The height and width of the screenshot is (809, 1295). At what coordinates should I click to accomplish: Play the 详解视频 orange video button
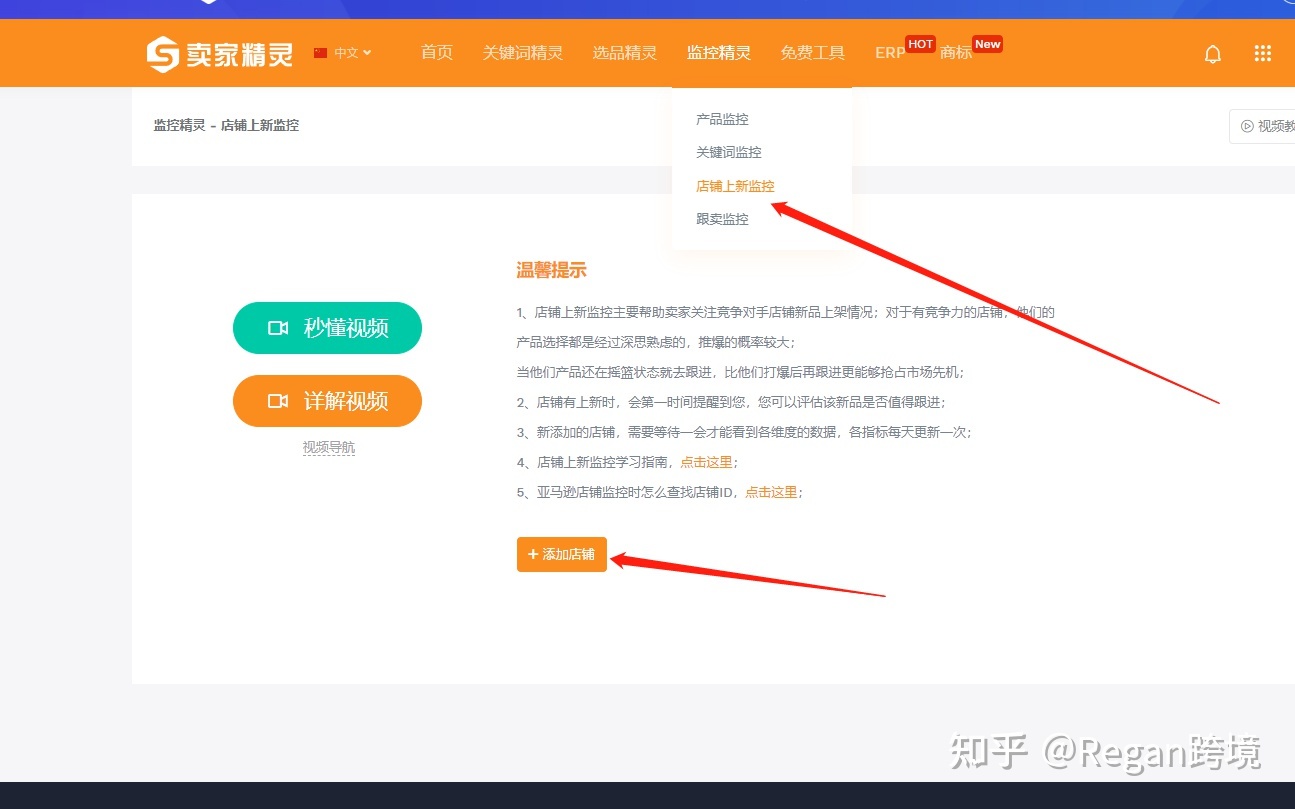point(327,401)
